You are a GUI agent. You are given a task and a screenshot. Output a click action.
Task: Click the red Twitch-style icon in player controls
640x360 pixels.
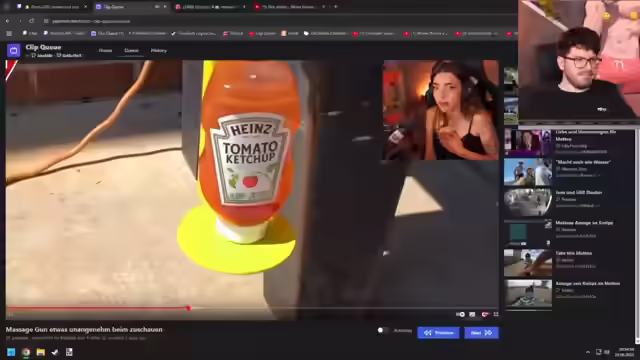pos(485,314)
